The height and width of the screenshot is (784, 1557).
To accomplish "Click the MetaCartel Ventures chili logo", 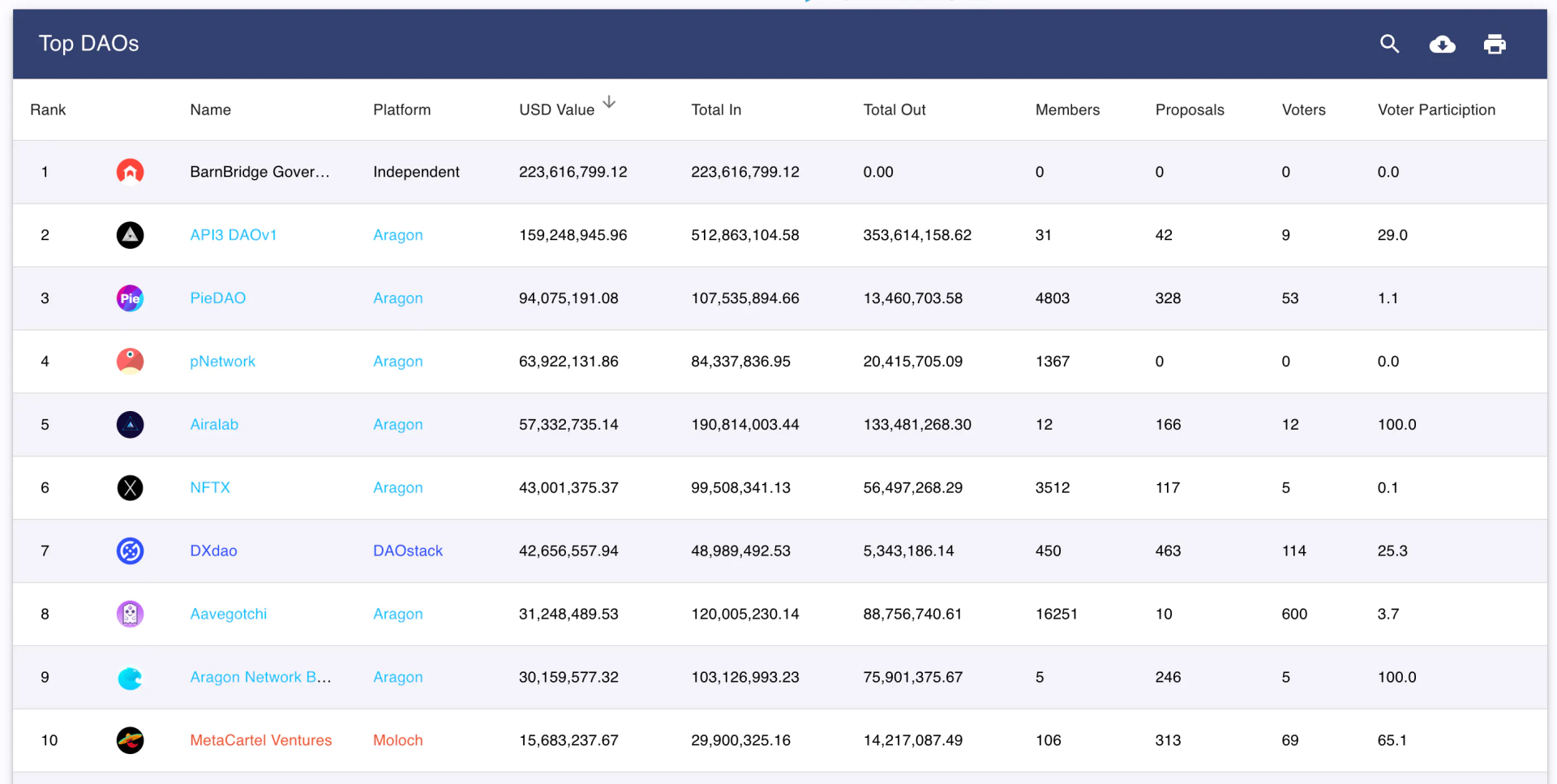I will [x=130, y=740].
